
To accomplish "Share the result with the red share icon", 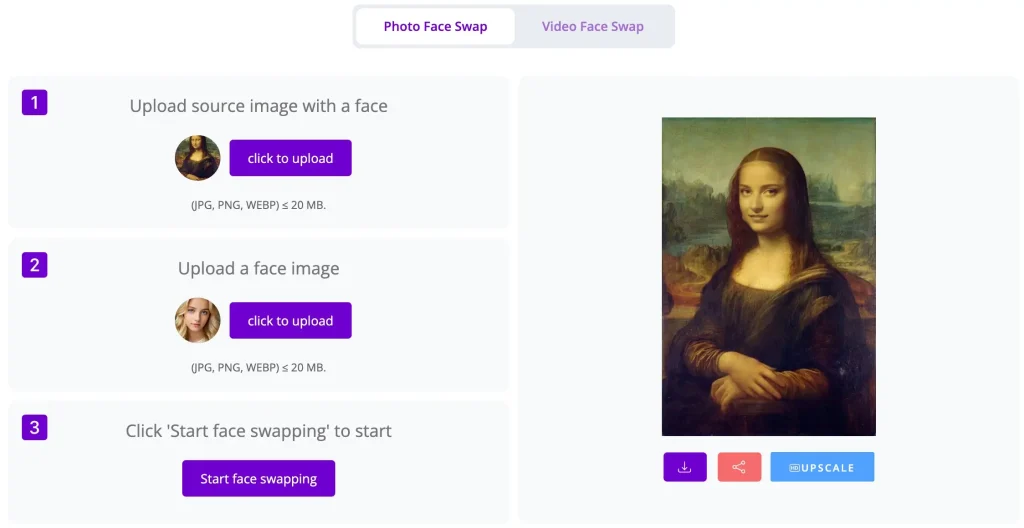I will coord(739,467).
